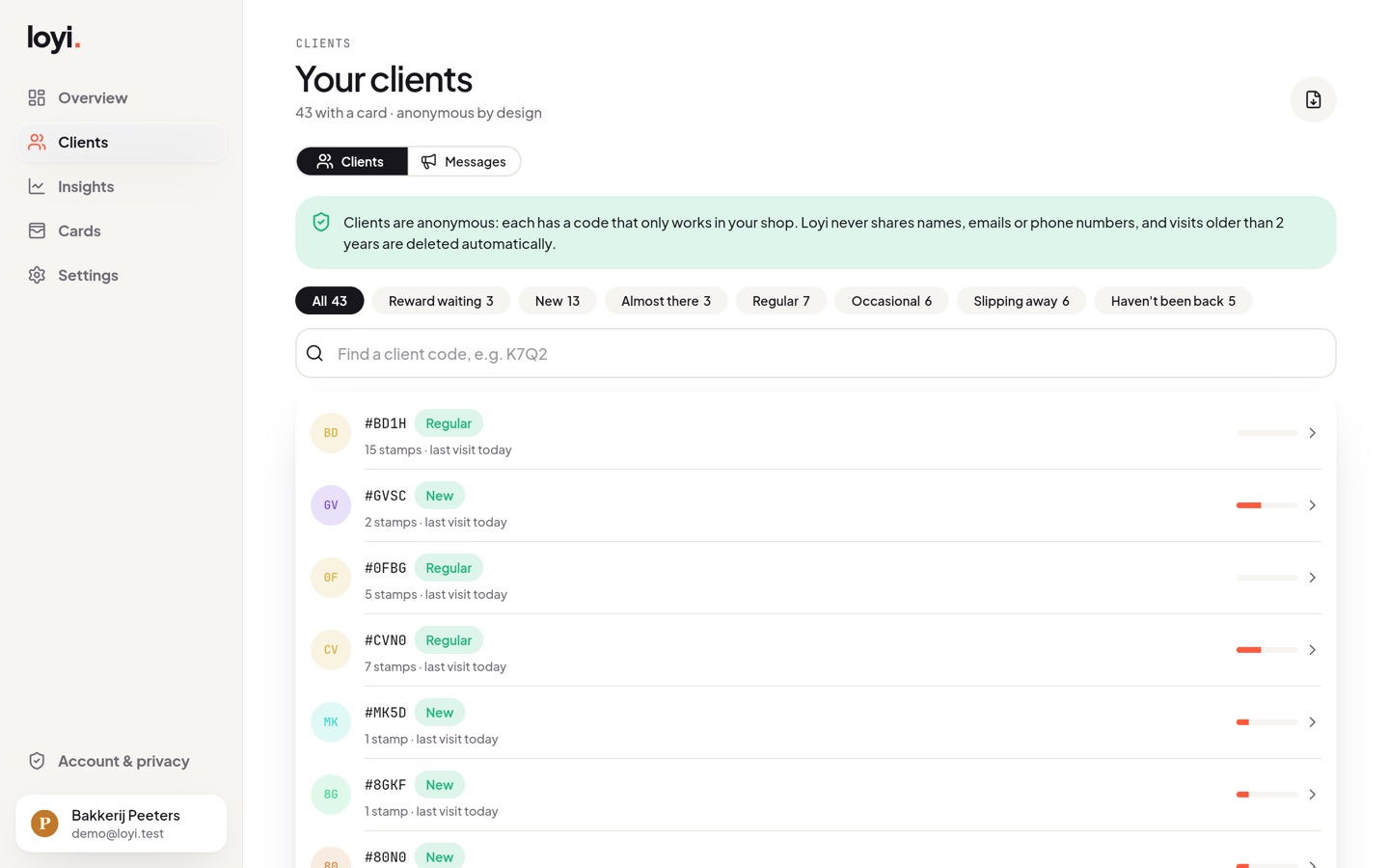Image resolution: width=1389 pixels, height=868 pixels.
Task: Click the client code #BD1H
Action: click(x=386, y=423)
